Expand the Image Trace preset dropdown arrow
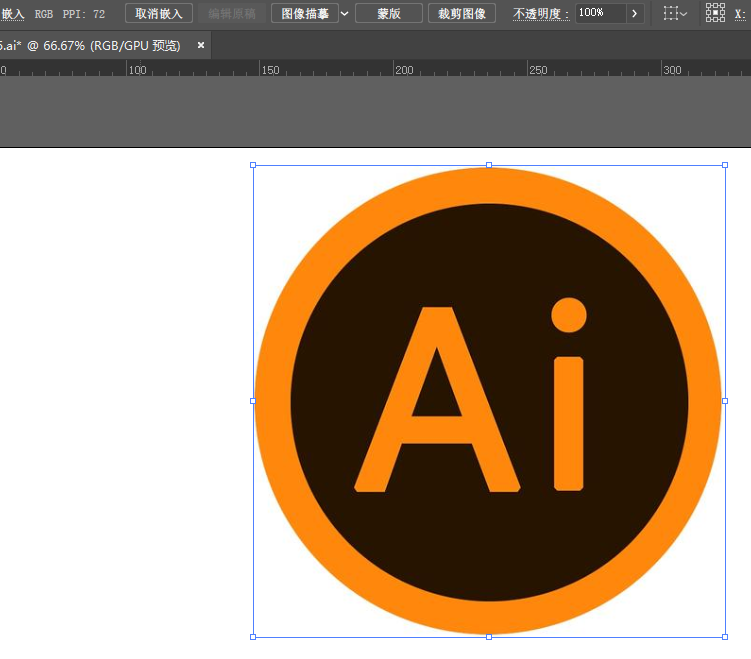This screenshot has height=659, width=751. (344, 13)
